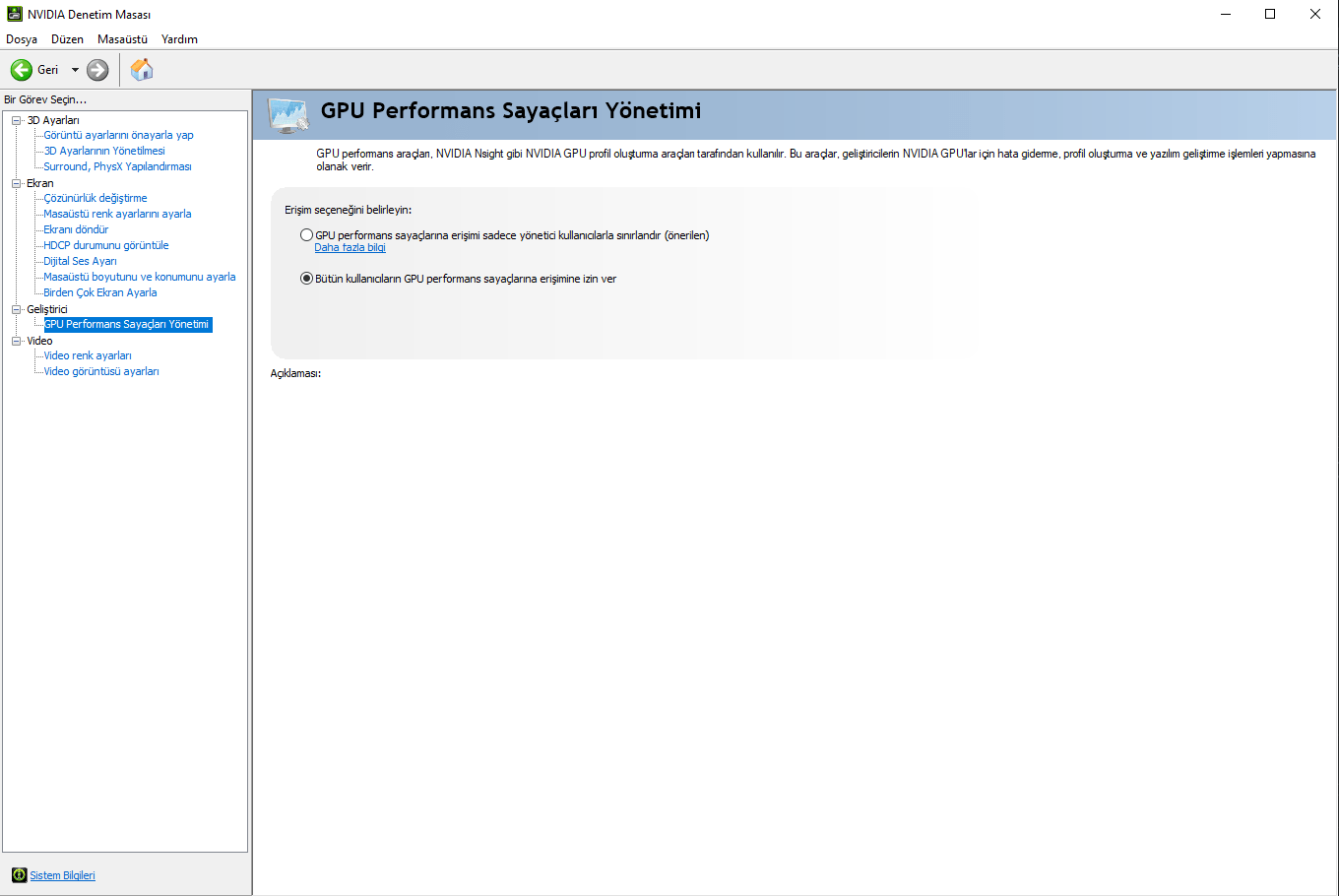This screenshot has height=896, width=1339.
Task: Click the 3D Ayarları category label
Action: pos(53,120)
